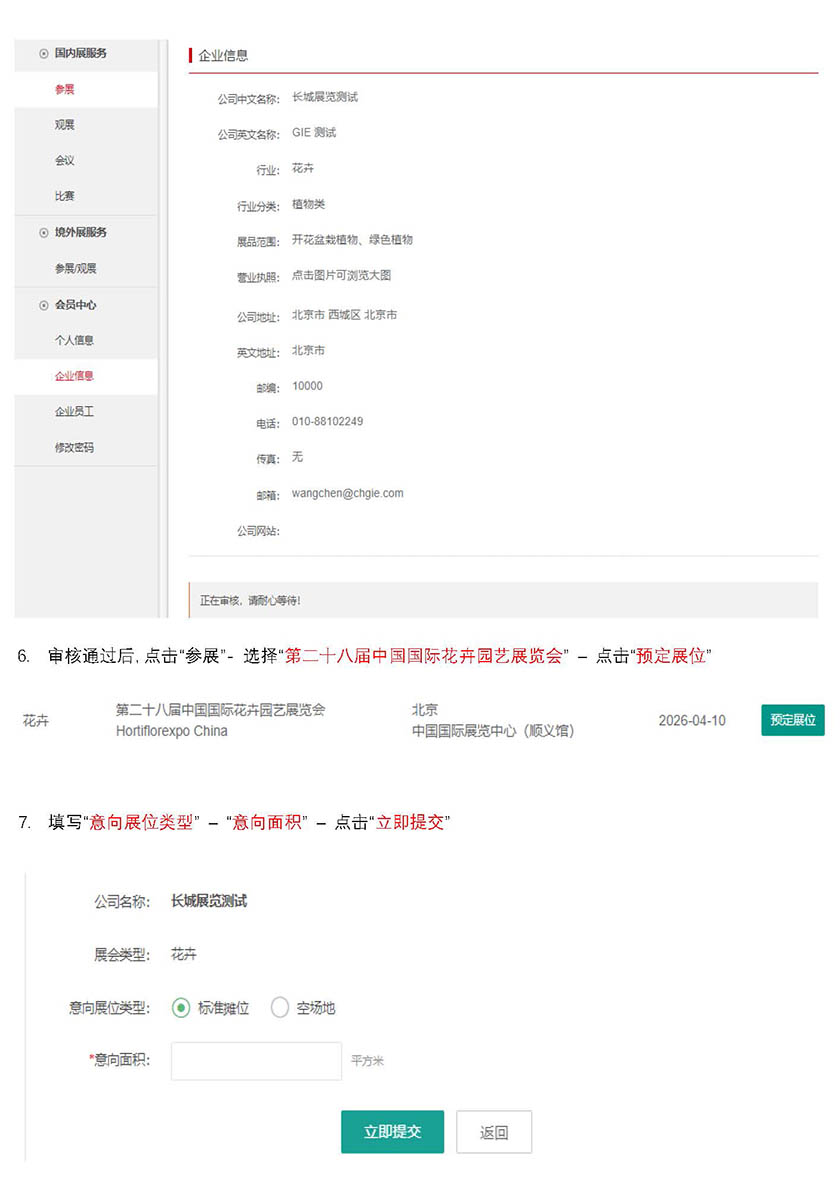Open 个人信息 page

point(74,341)
